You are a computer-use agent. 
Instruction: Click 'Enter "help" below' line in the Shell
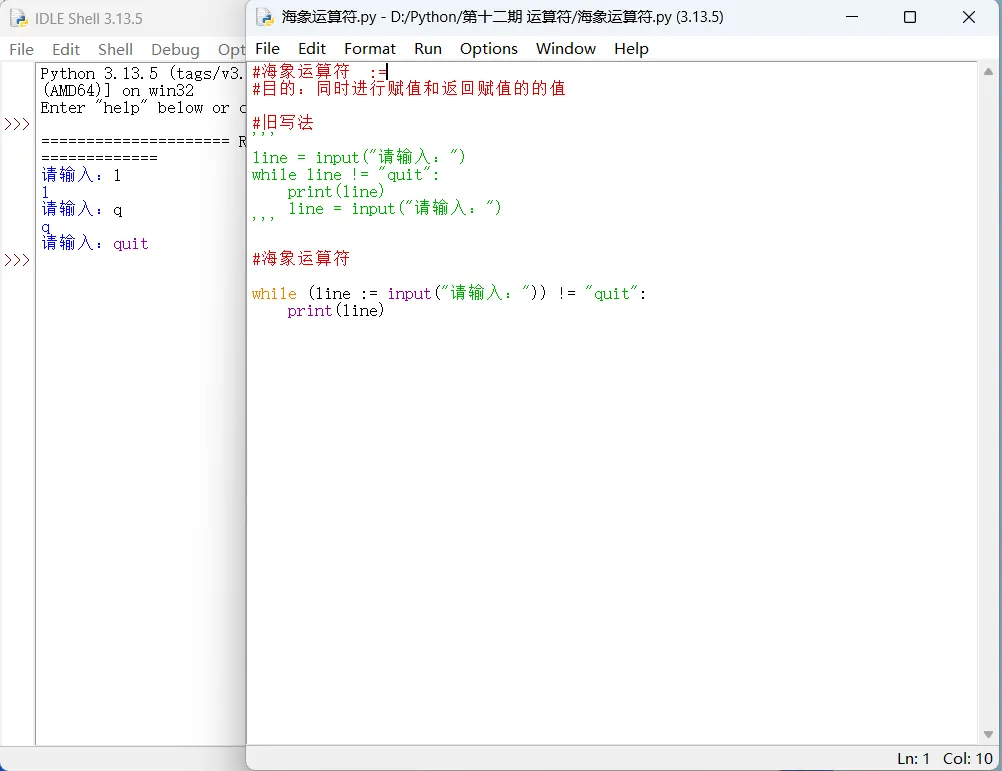pos(142,107)
